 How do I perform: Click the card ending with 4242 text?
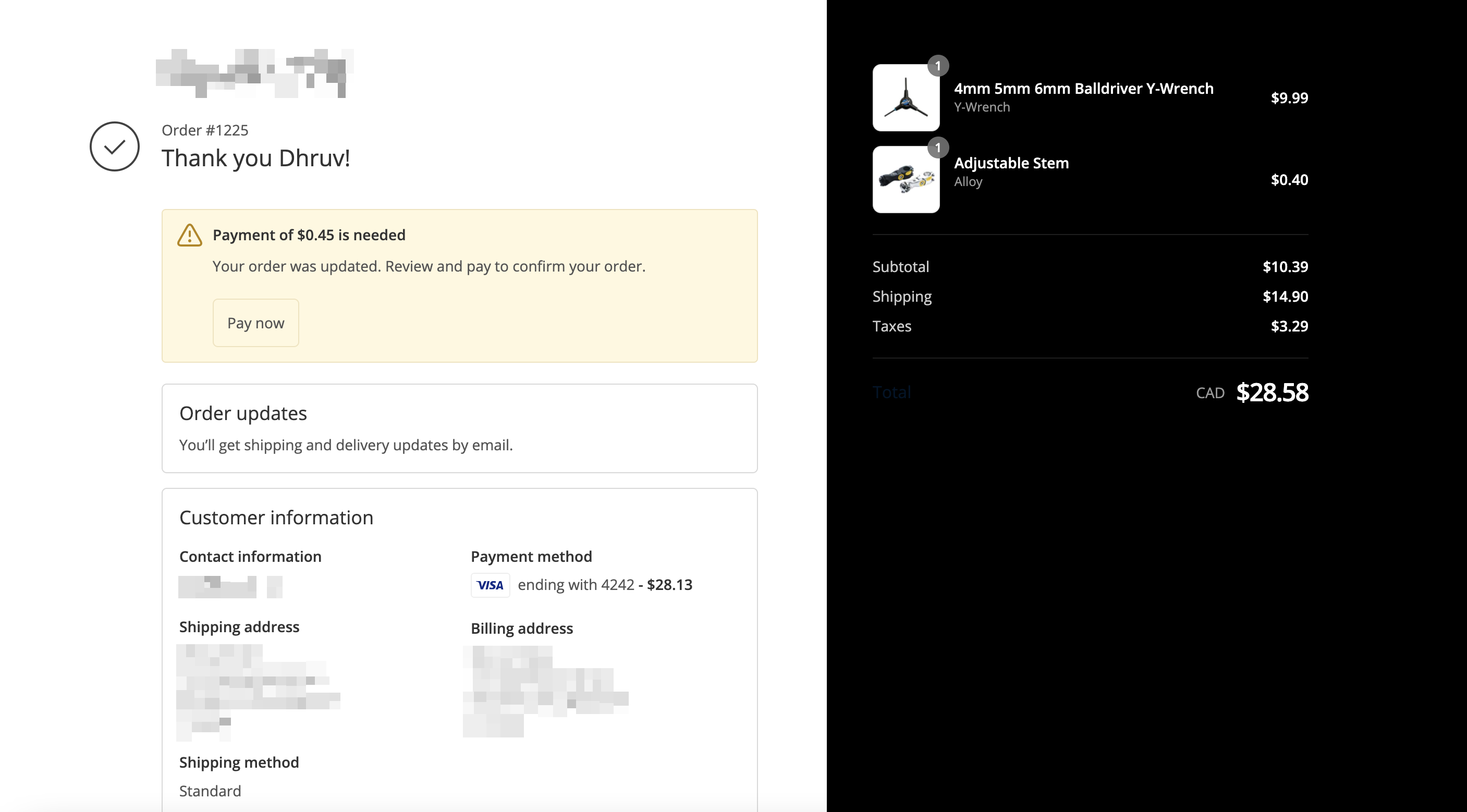tap(576, 585)
